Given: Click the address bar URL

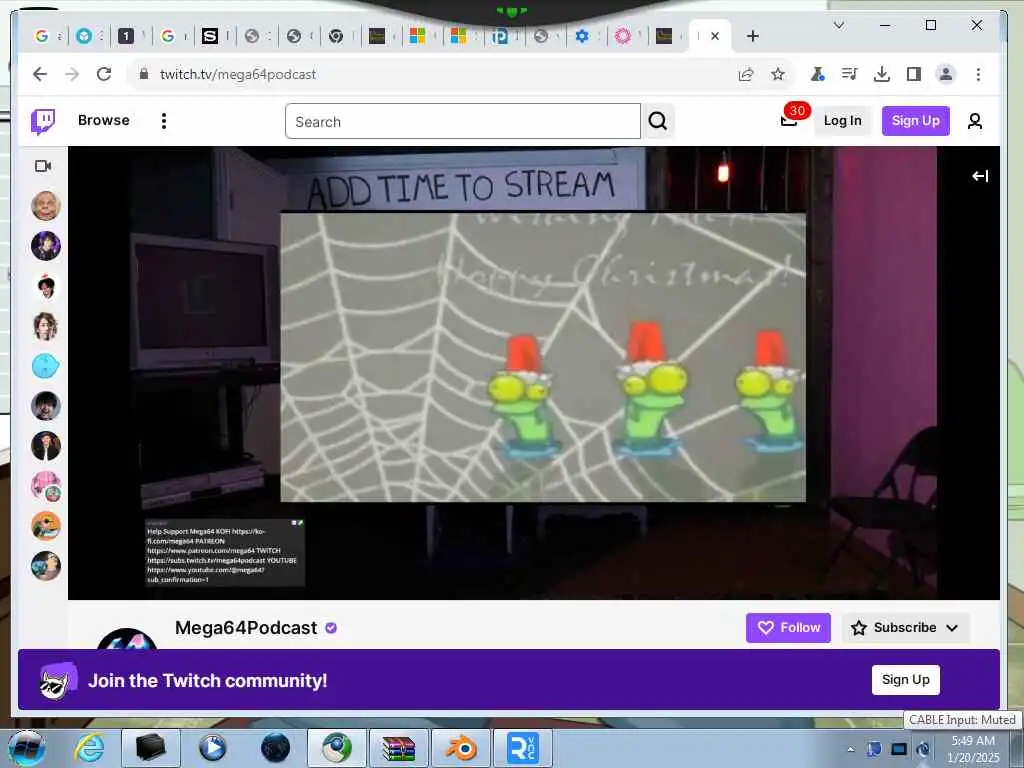Looking at the screenshot, I should click(x=238, y=74).
